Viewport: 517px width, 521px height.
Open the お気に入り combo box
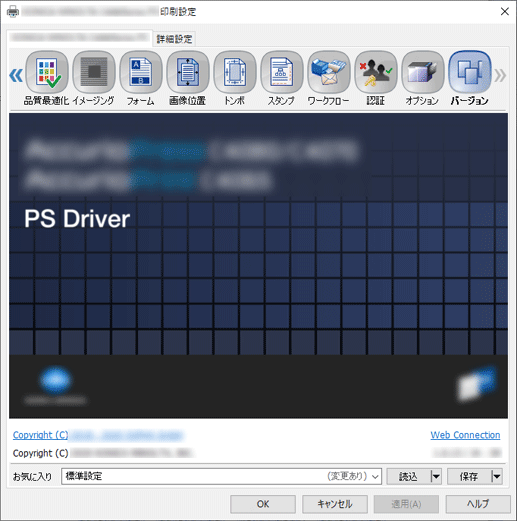point(221,476)
